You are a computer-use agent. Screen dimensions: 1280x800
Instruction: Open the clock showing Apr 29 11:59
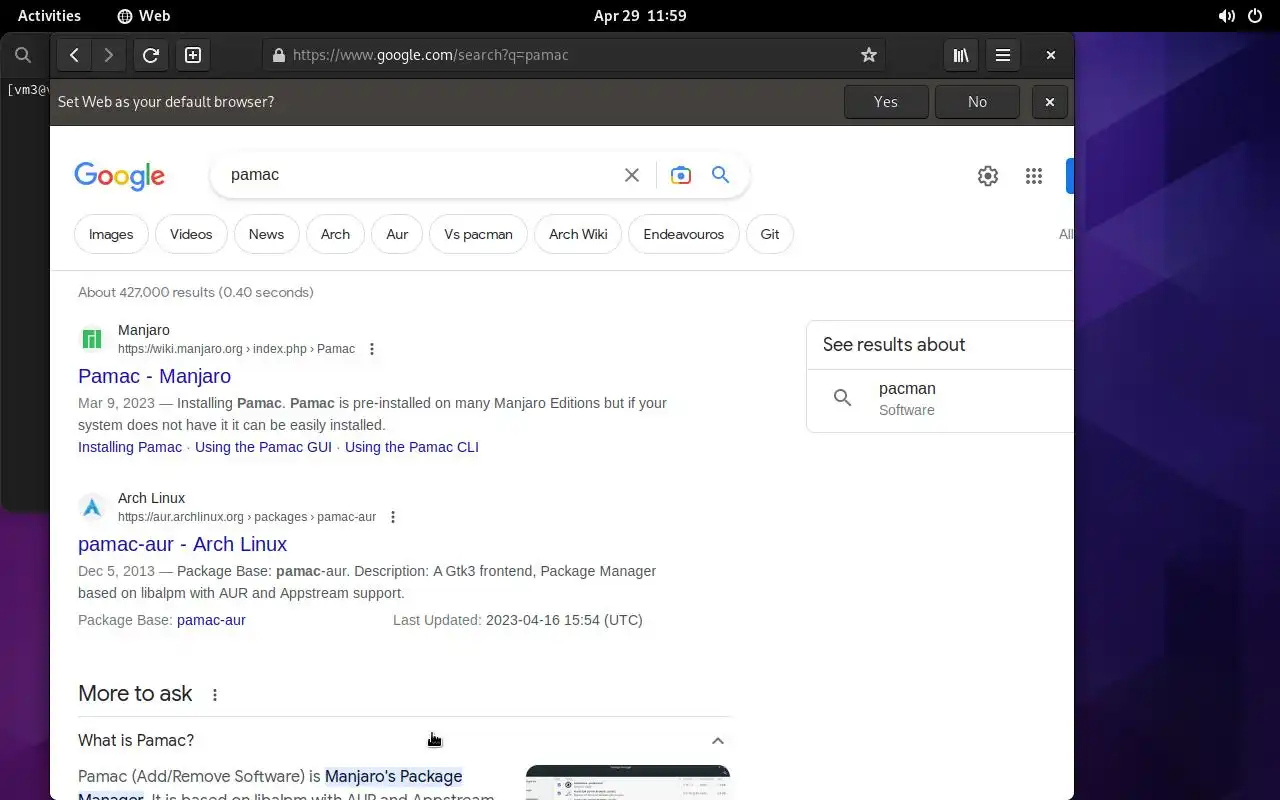click(640, 16)
